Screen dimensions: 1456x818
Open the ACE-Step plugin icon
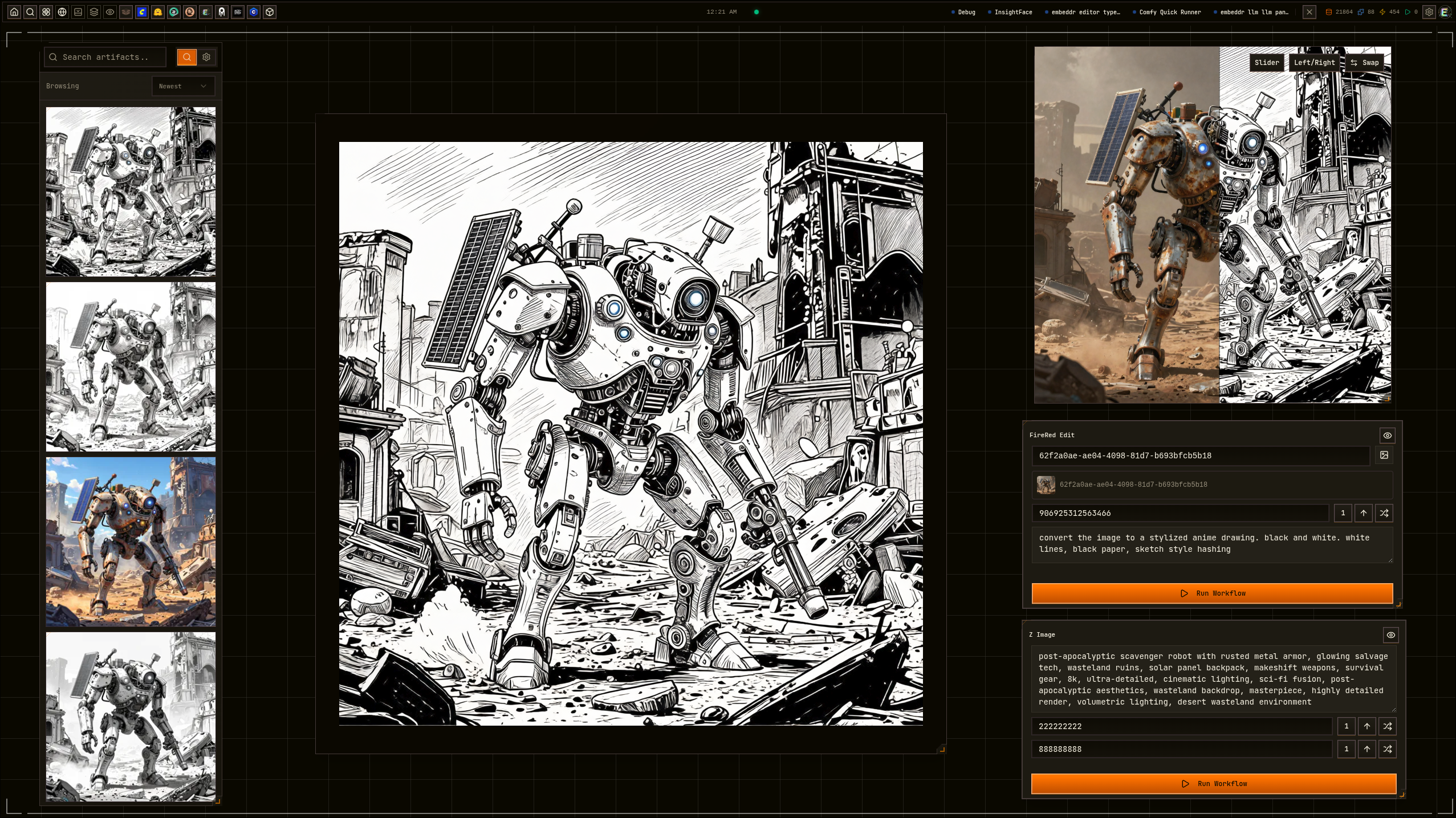tap(238, 11)
